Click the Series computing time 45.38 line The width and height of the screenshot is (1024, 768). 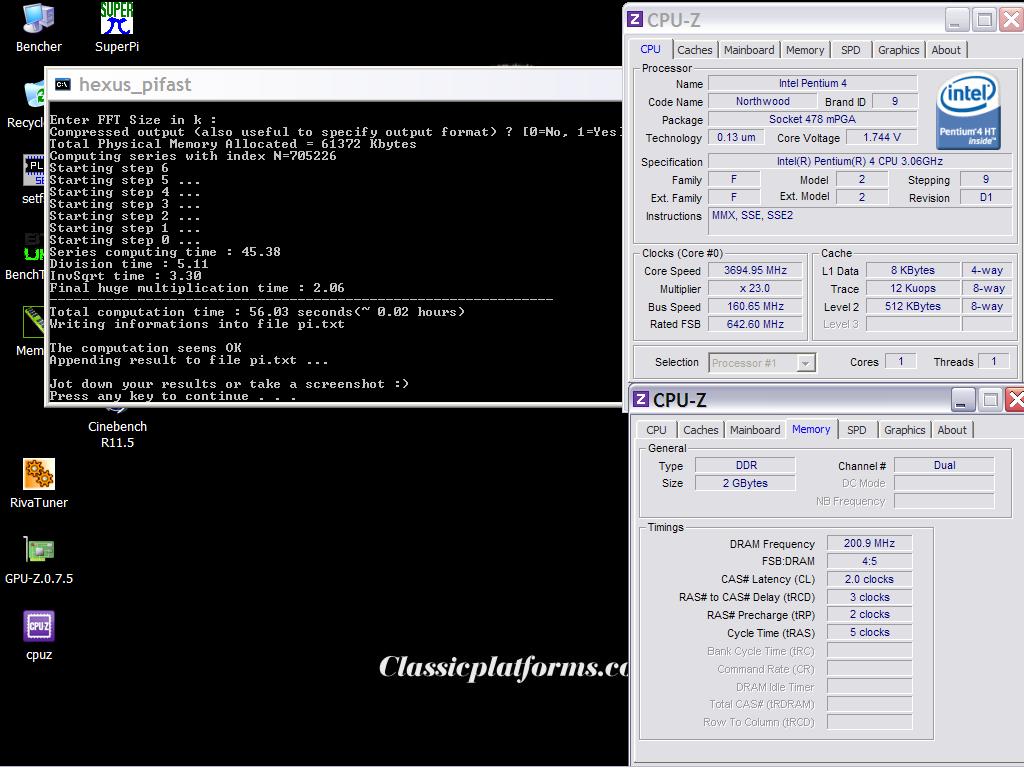[165, 252]
